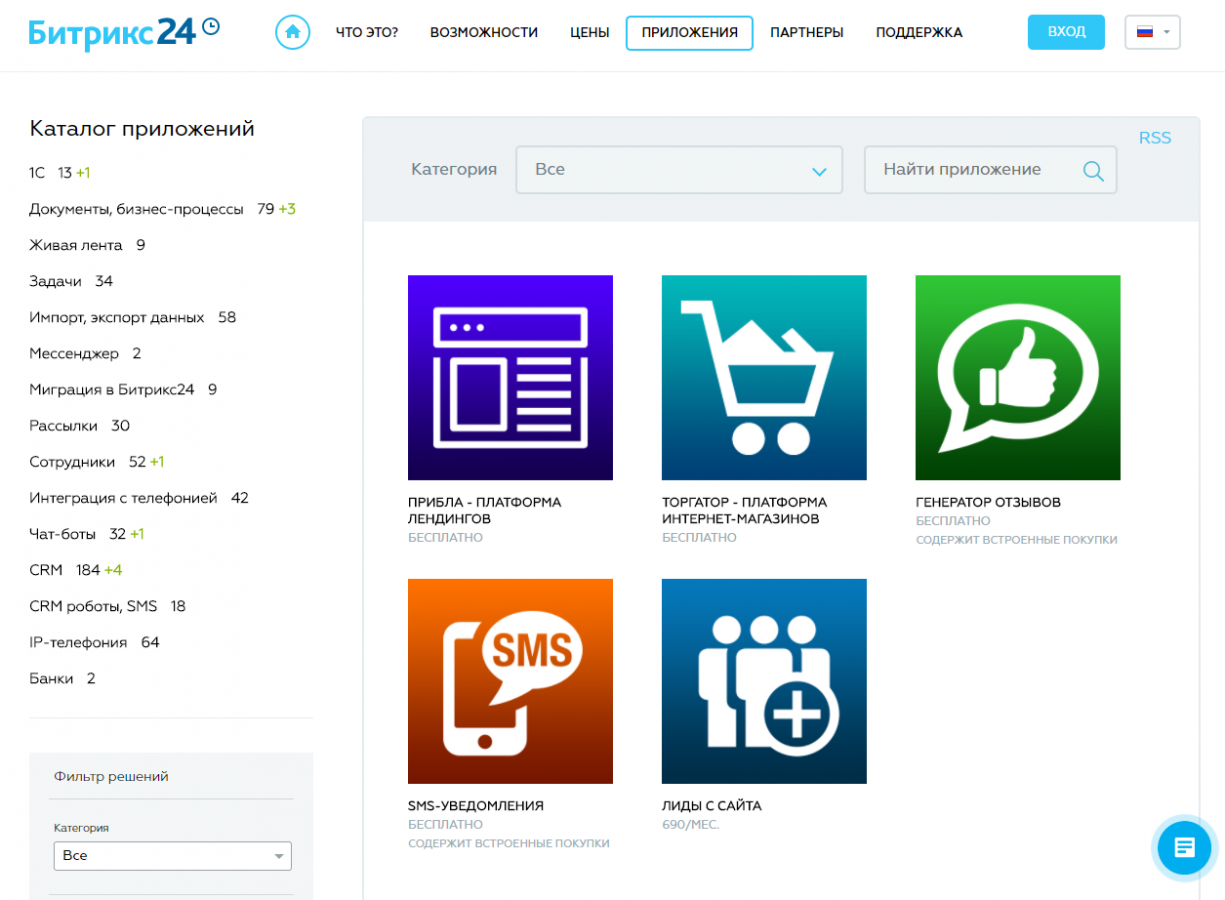Navigate to Поддержка menu item

pos(918,33)
